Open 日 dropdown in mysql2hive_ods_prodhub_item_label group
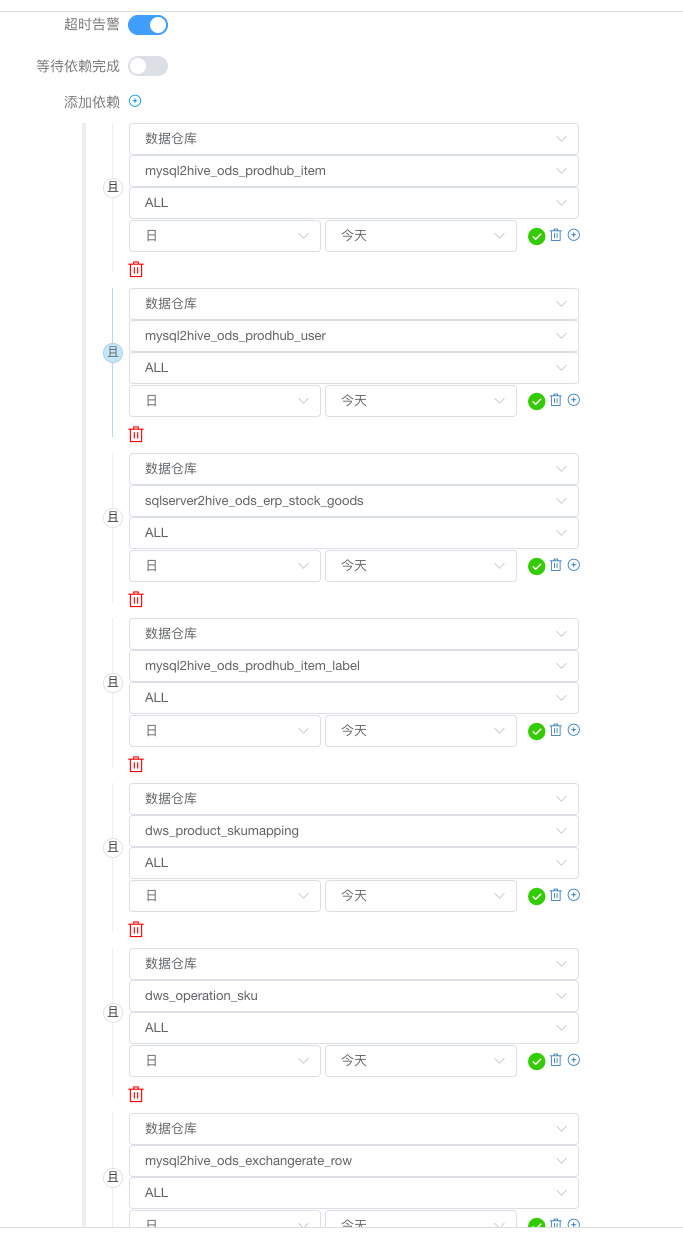The width and height of the screenshot is (683, 1235). 225,731
